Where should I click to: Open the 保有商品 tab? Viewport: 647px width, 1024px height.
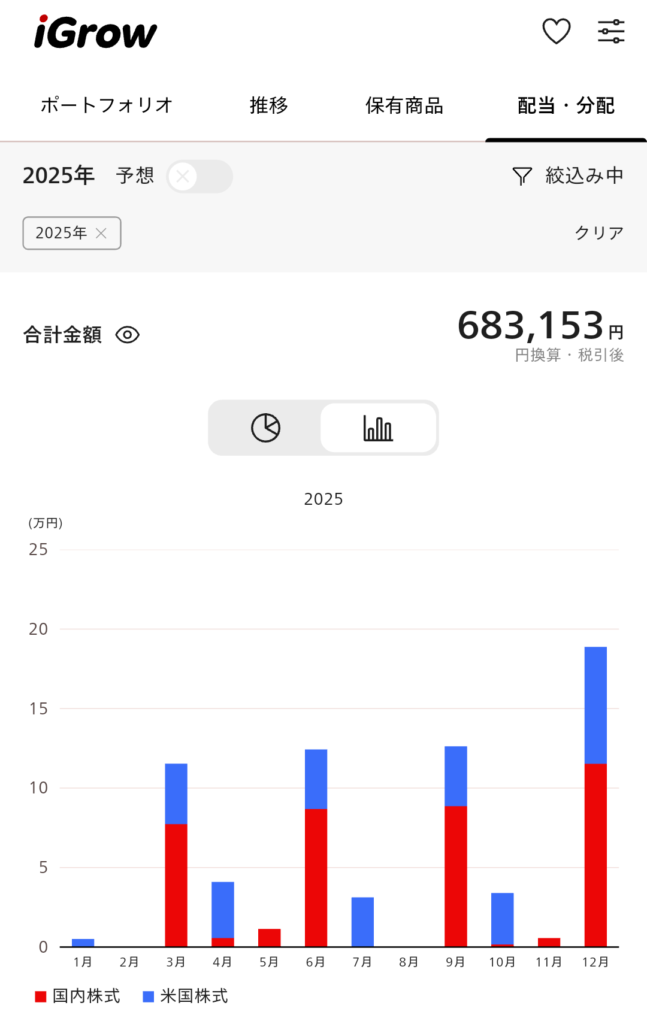404,106
